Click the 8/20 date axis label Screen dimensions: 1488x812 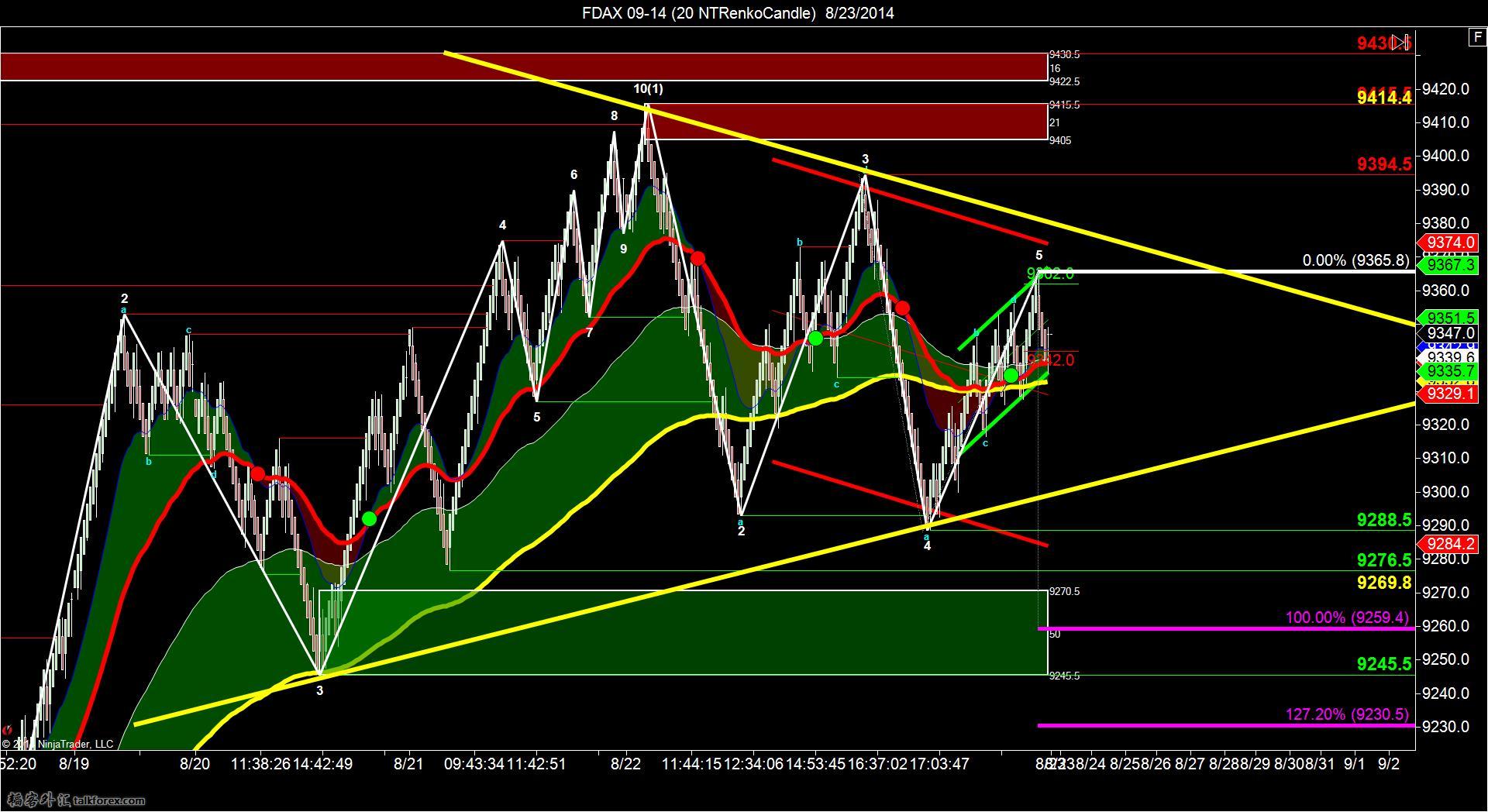(195, 764)
